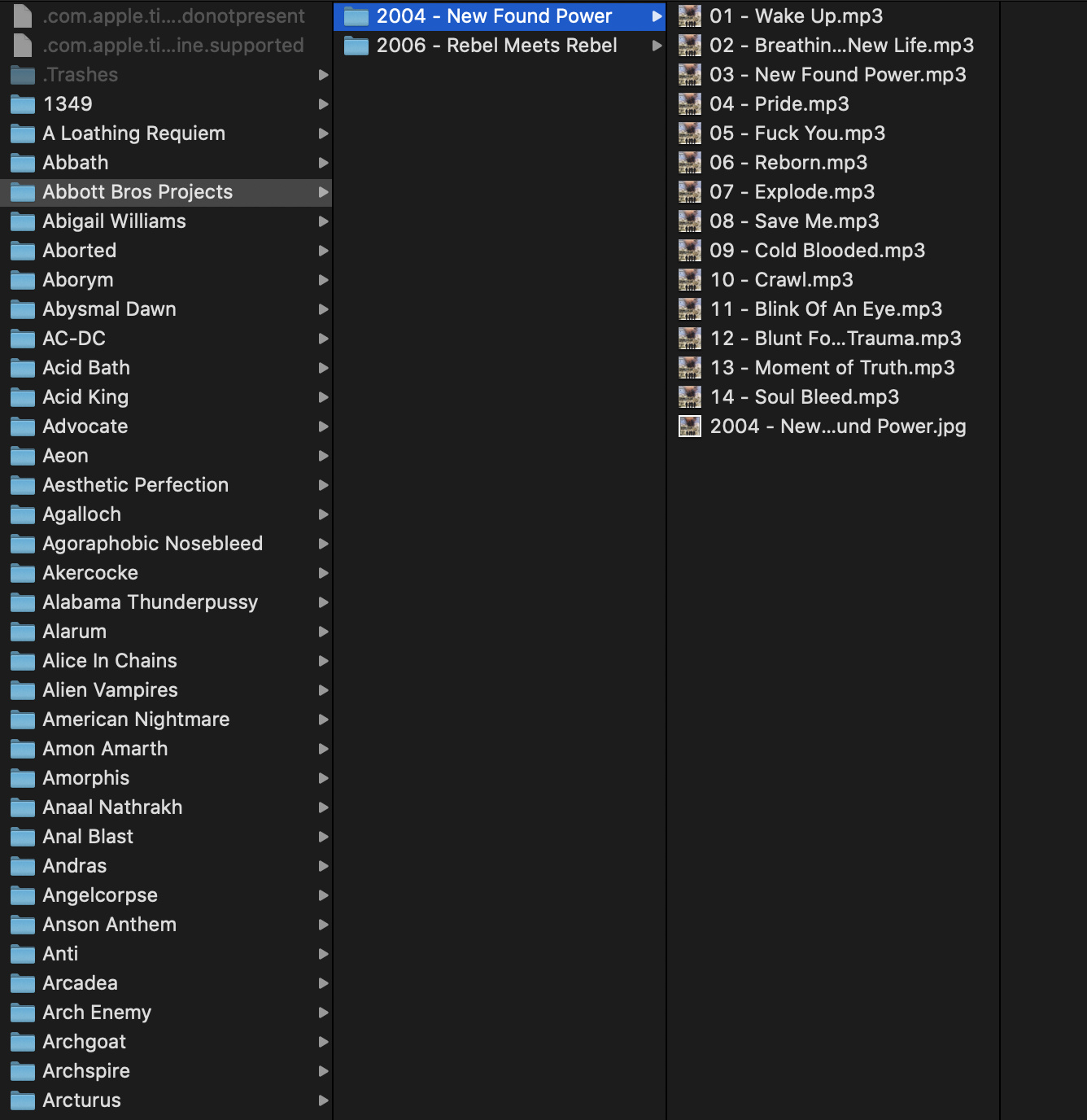
Task: Click the Amon Amarth folder icon
Action: [x=23, y=749]
